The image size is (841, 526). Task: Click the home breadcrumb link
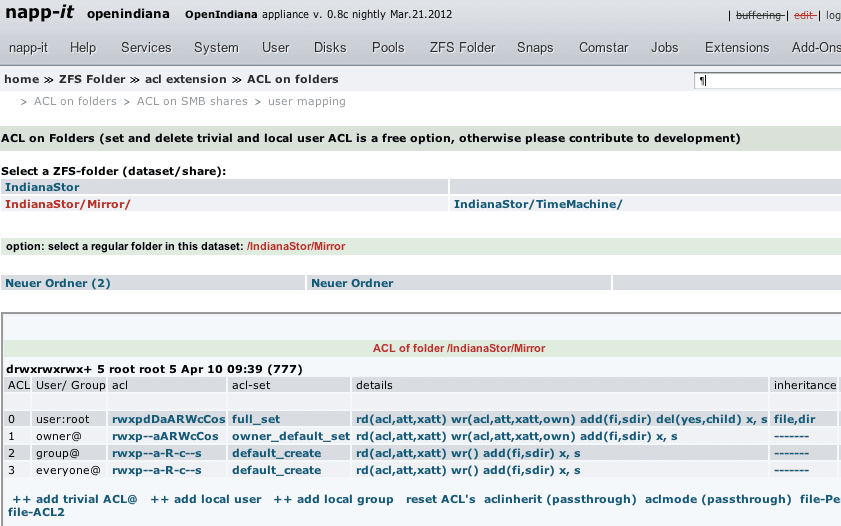22,79
